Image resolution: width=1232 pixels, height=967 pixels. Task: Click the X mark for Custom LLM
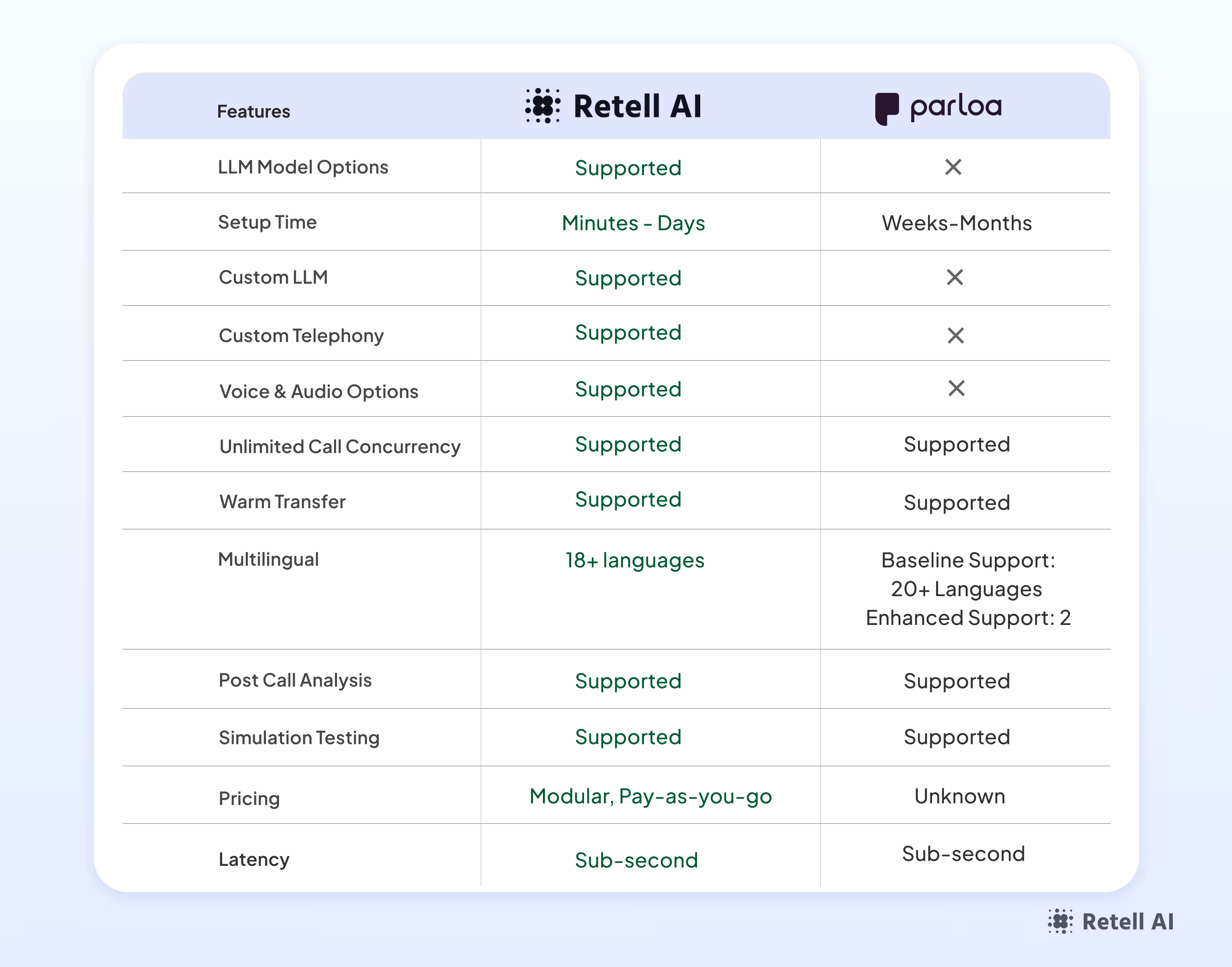955,278
